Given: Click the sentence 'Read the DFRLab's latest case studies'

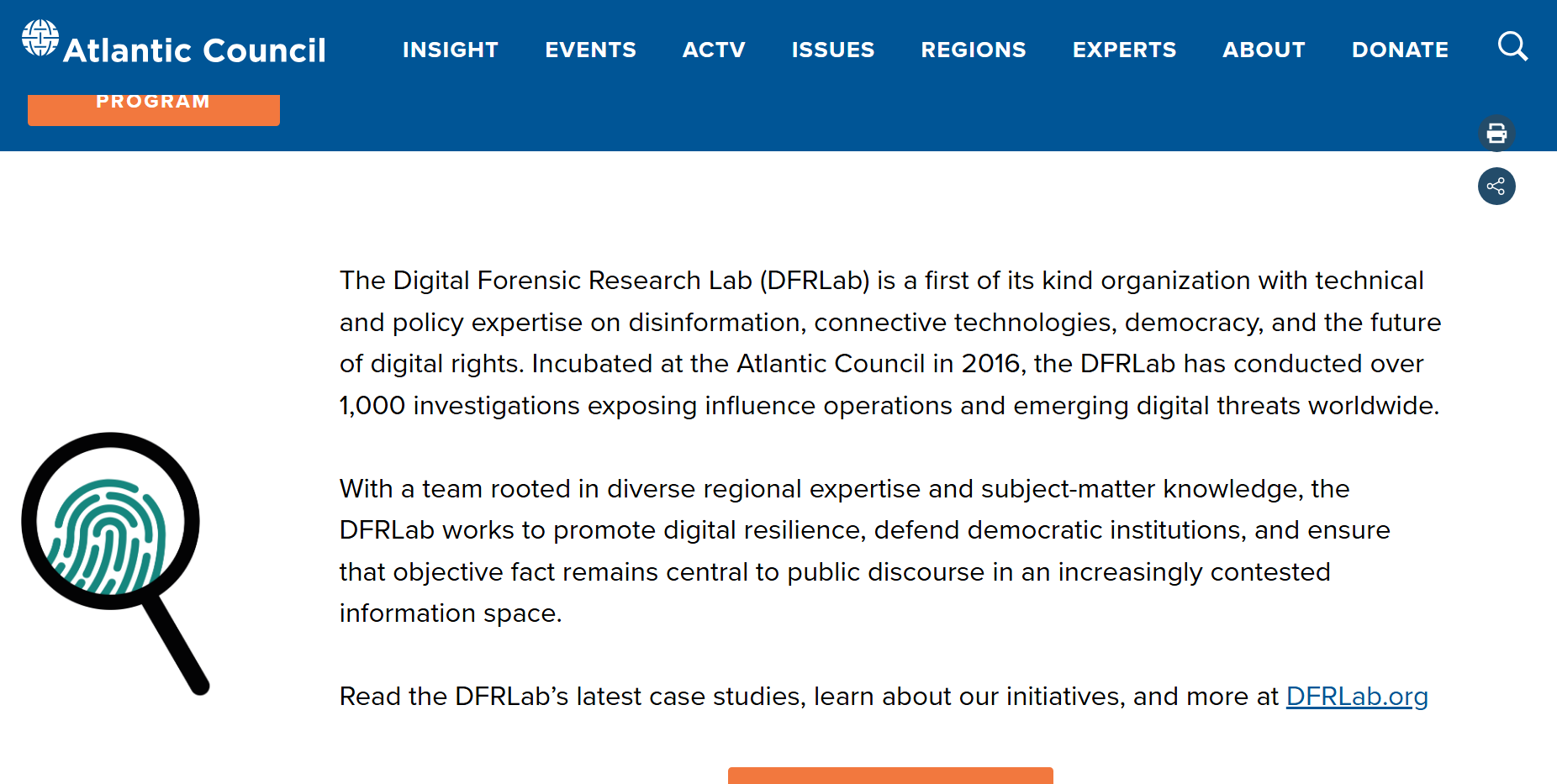Looking at the screenshot, I should tap(807, 697).
